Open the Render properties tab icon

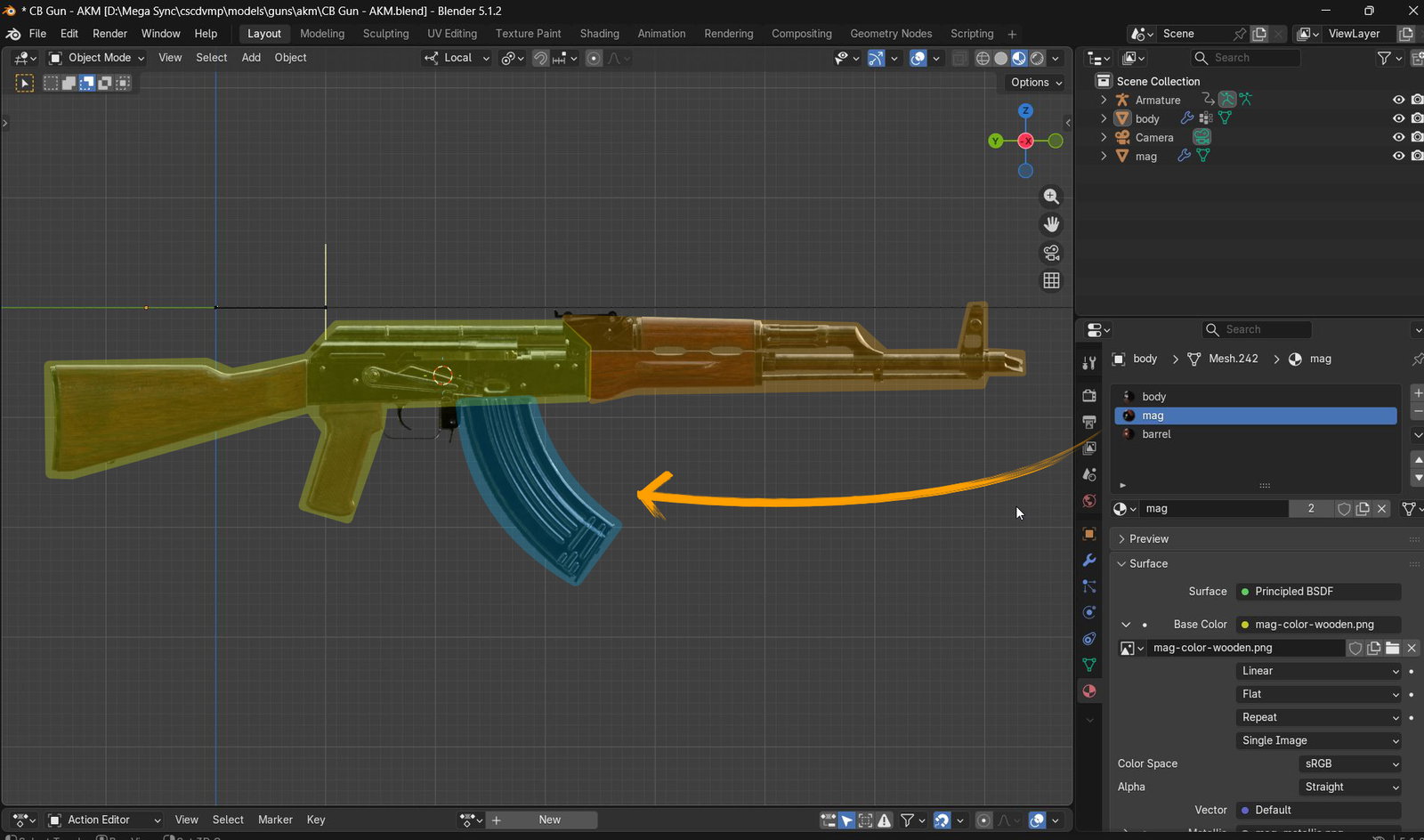point(1088,395)
